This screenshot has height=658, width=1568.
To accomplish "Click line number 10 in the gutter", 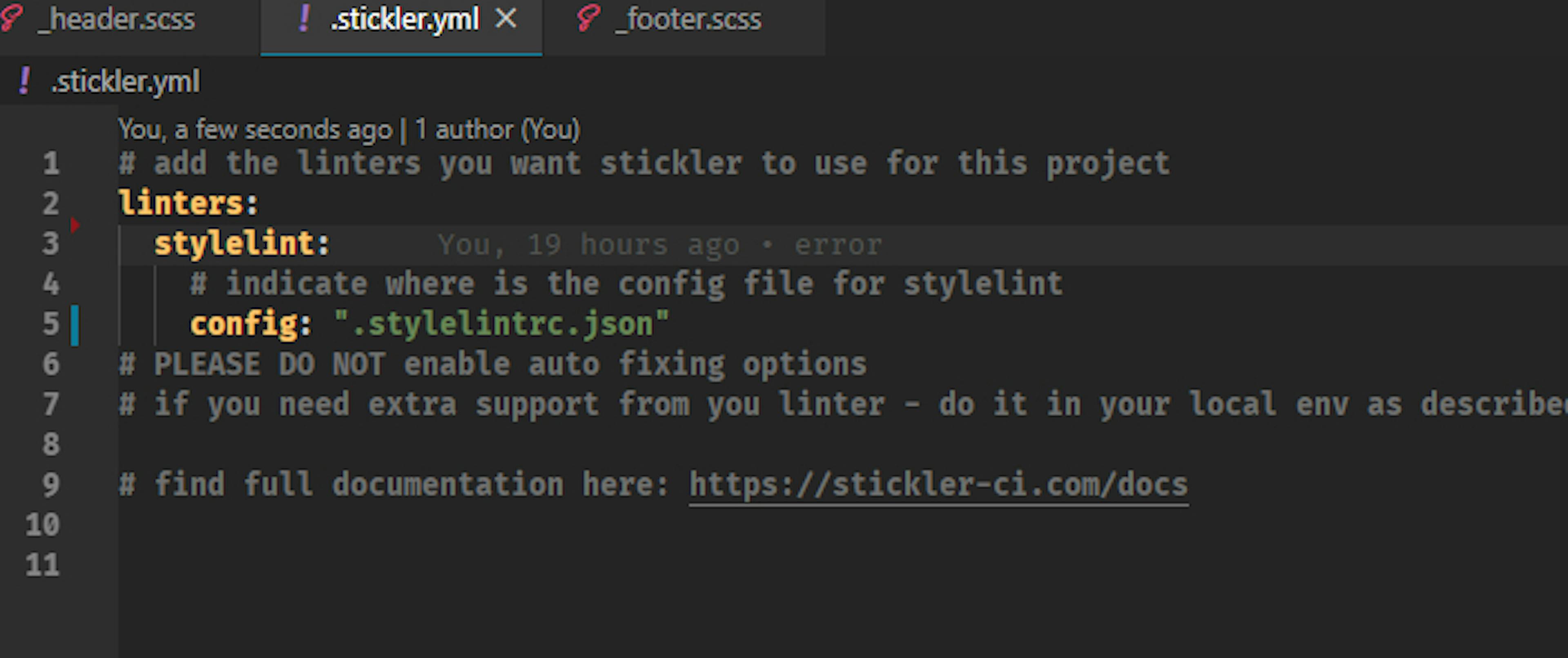I will pos(42,525).
